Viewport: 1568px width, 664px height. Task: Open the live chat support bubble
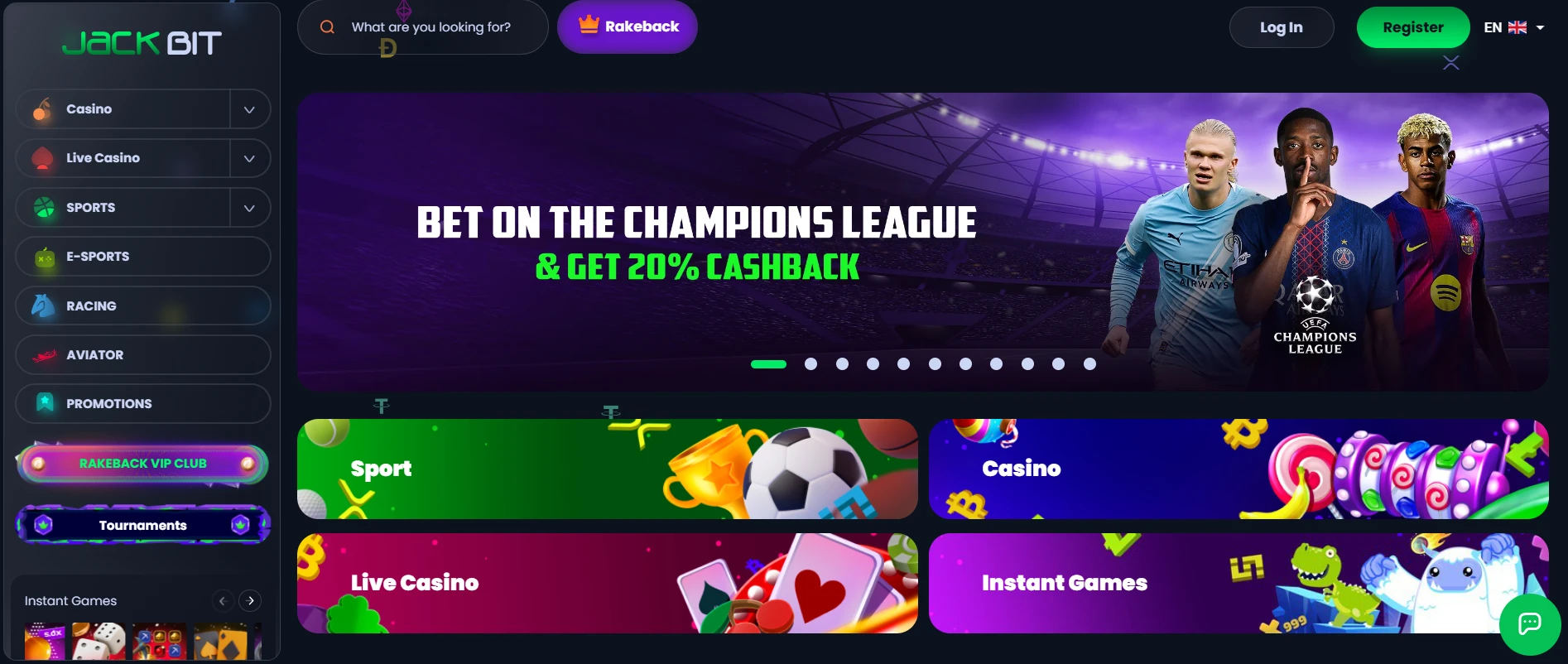(1530, 624)
